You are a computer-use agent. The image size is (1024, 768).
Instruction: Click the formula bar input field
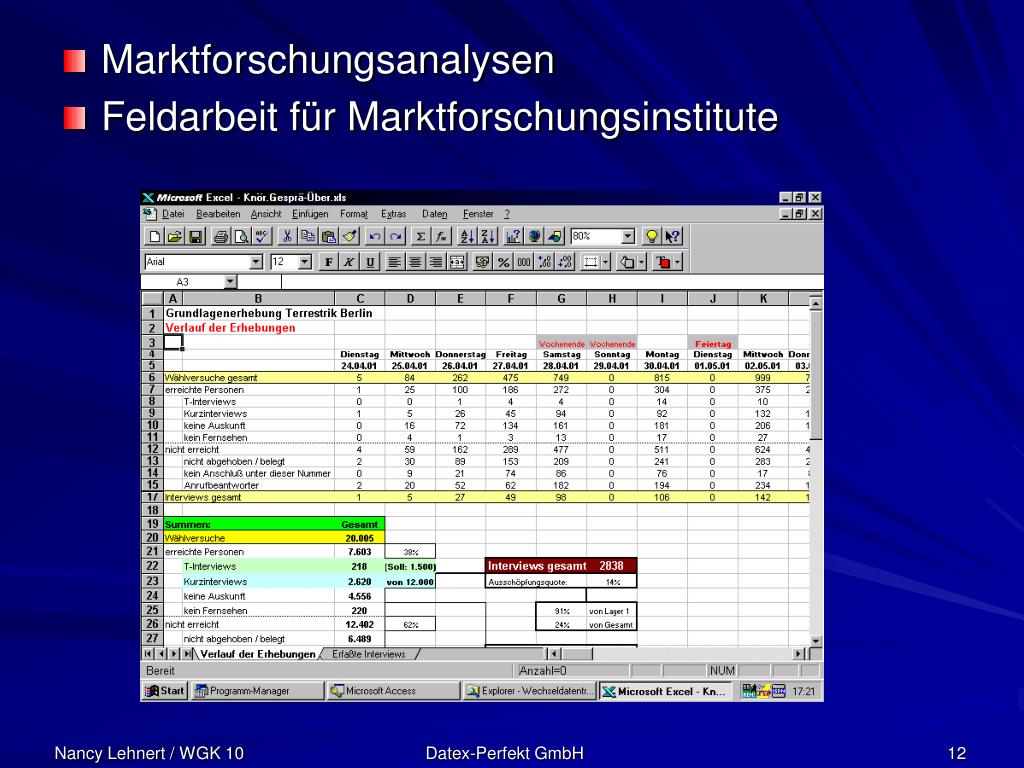[x=552, y=281]
